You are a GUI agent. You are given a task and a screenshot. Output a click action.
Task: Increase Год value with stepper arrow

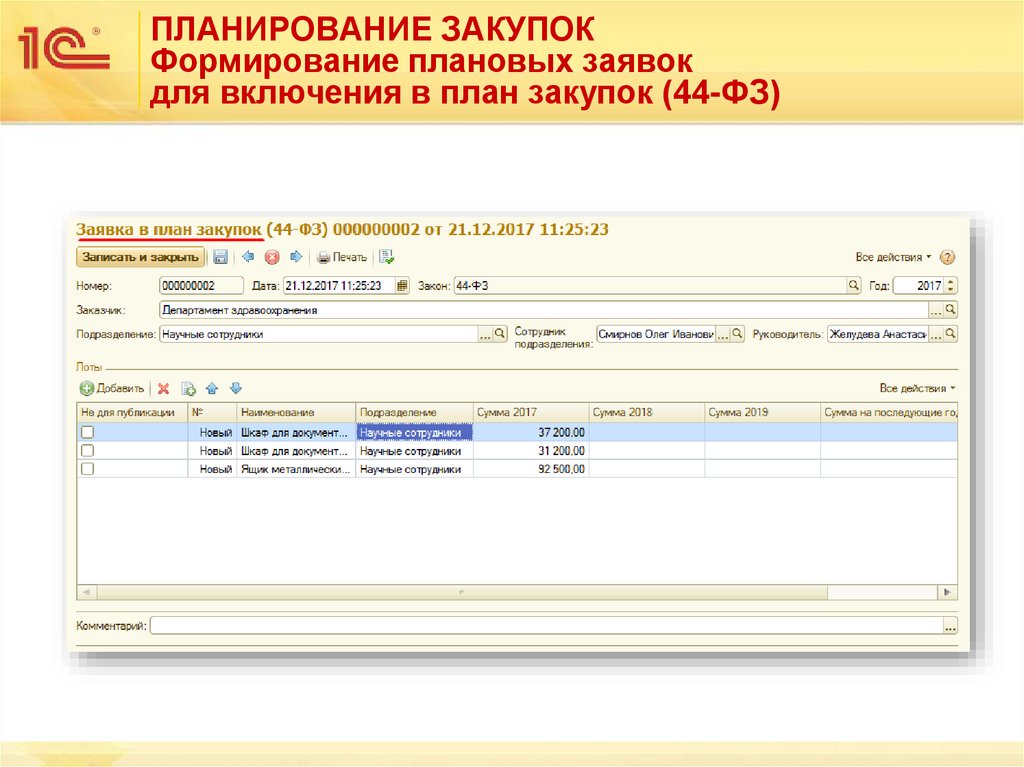tap(950, 281)
